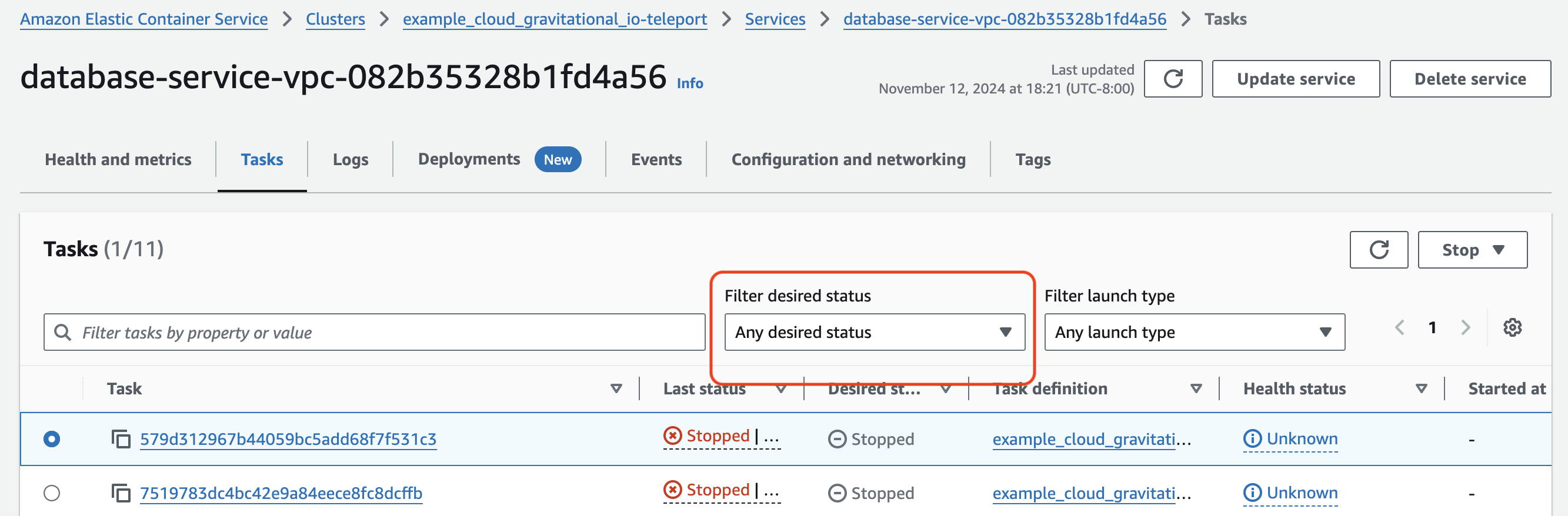
Task: Click the Delete service button
Action: point(1469,79)
